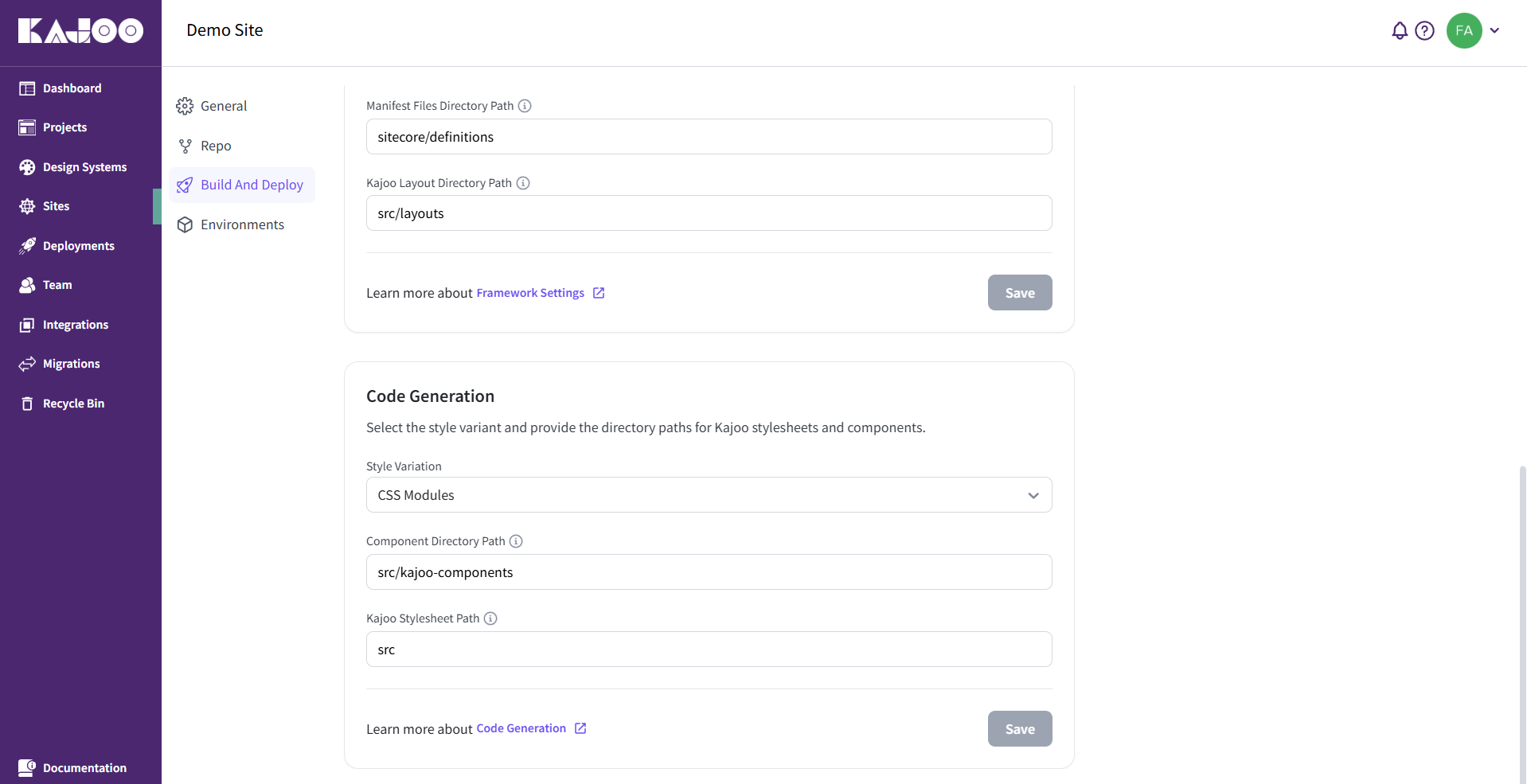Click the Code Generation section heading
Image resolution: width=1527 pixels, height=784 pixels.
point(430,396)
